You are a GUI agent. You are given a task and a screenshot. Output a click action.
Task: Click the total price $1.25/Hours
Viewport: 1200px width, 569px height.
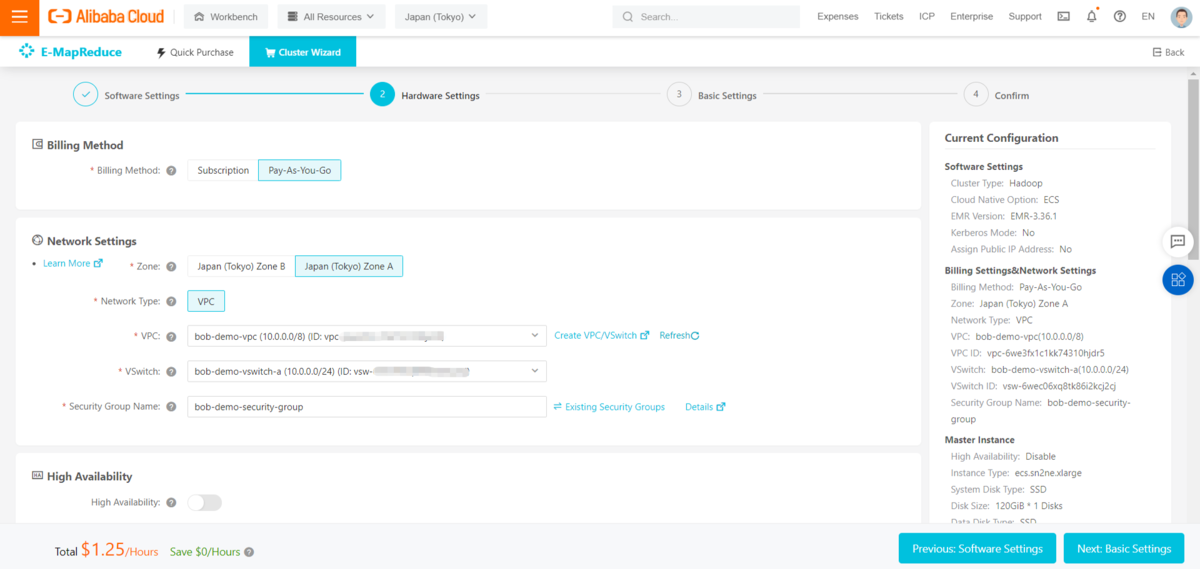pos(119,550)
